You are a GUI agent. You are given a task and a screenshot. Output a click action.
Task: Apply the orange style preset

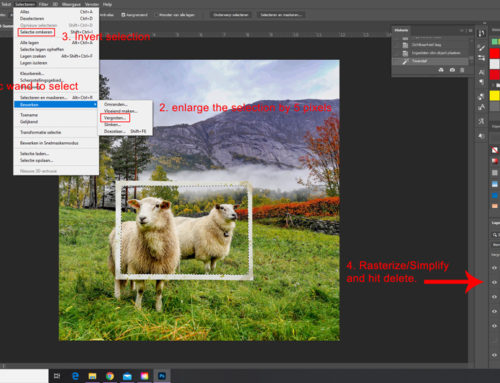495,206
